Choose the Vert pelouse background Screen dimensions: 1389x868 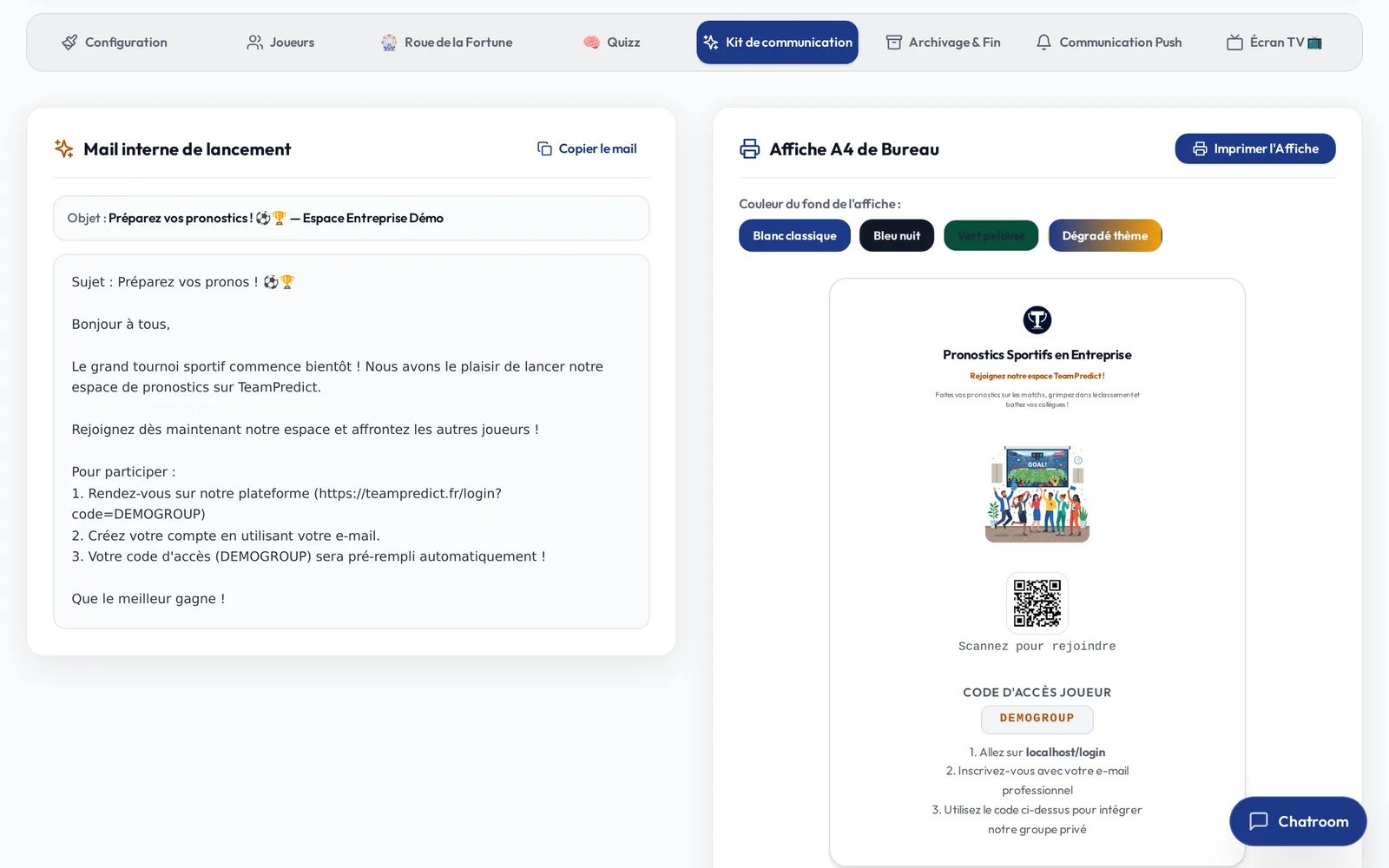[x=991, y=235]
